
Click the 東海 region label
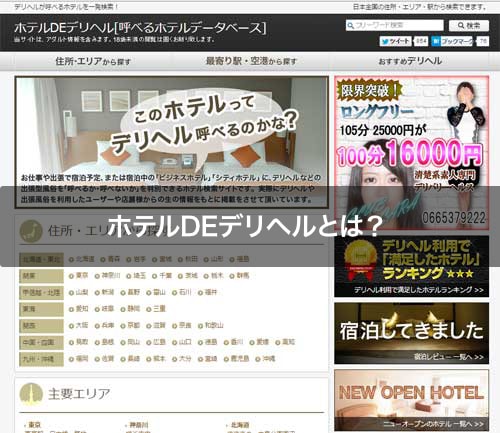(x=41, y=309)
